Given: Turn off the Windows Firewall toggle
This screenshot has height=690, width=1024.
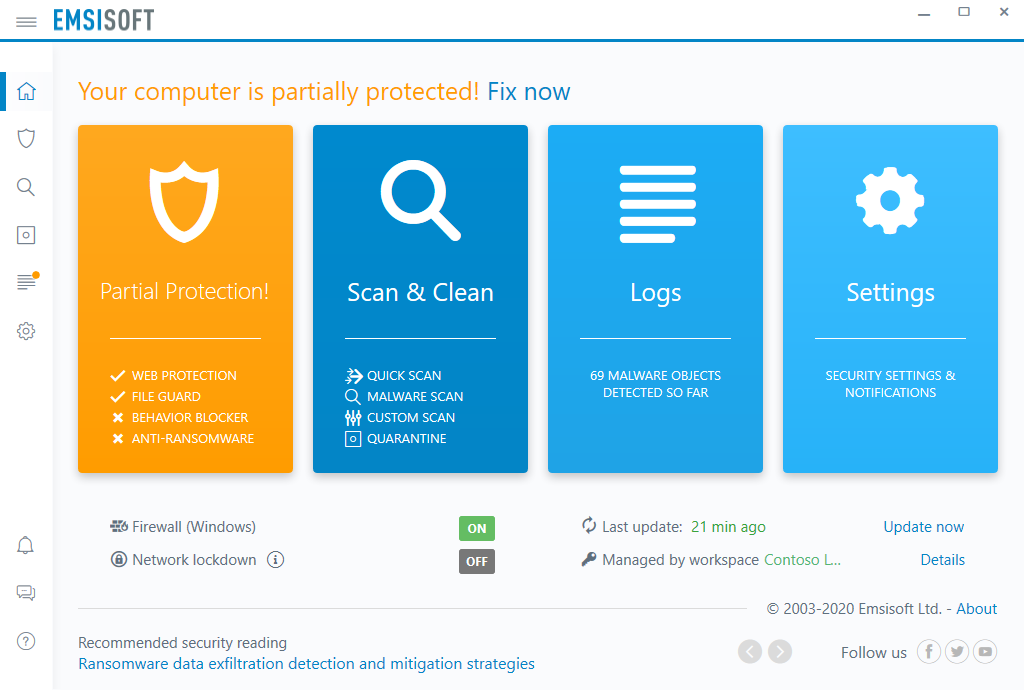Looking at the screenshot, I should pyautogui.click(x=477, y=527).
